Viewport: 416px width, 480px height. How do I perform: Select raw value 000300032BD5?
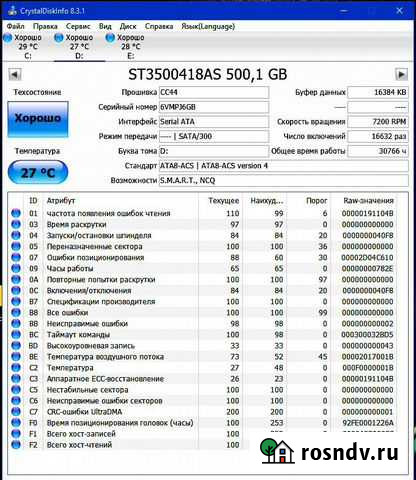[367, 334]
